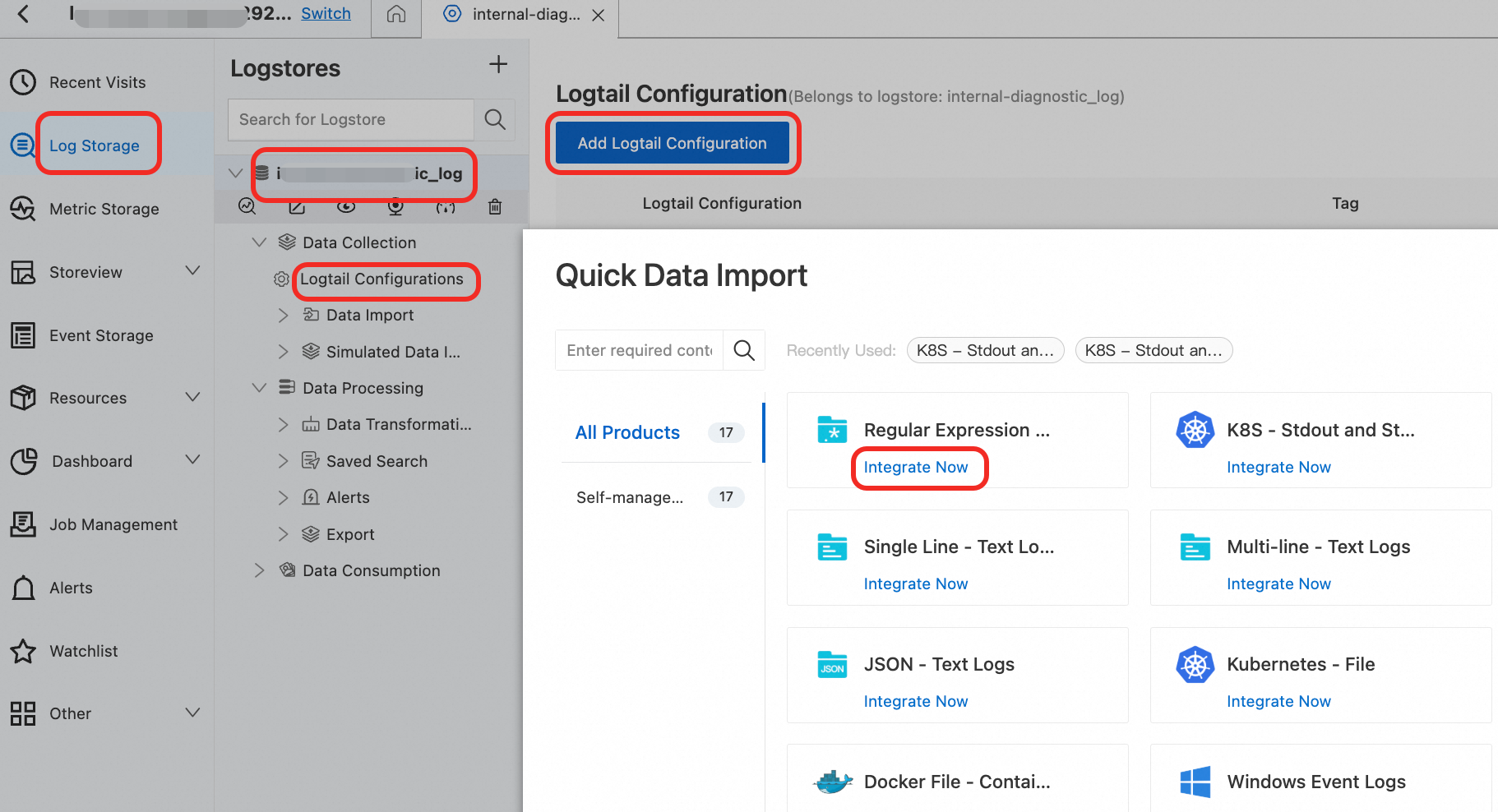Image resolution: width=1498 pixels, height=812 pixels.
Task: Click the Logstore search magnifier icon
Action: click(495, 119)
